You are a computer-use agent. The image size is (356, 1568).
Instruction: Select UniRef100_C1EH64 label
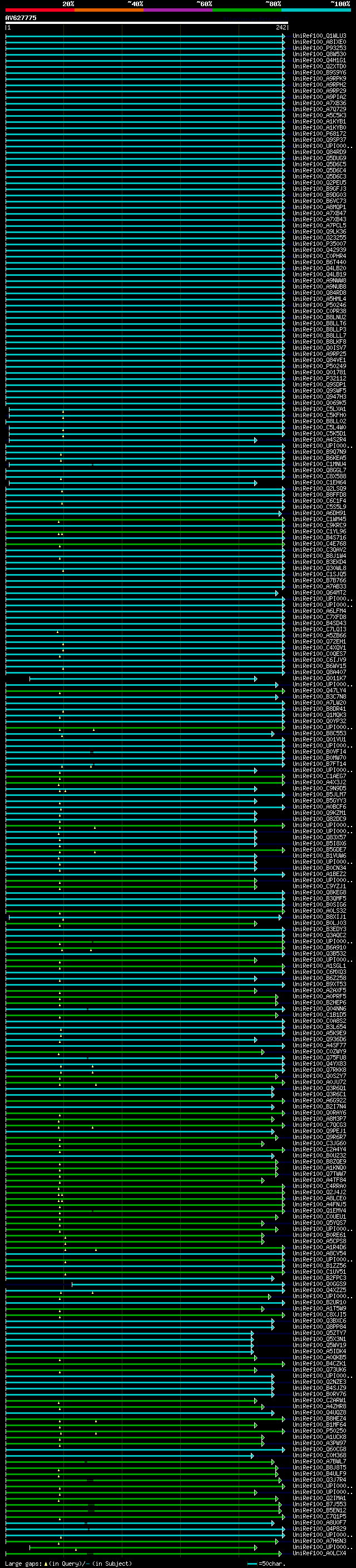click(x=319, y=482)
